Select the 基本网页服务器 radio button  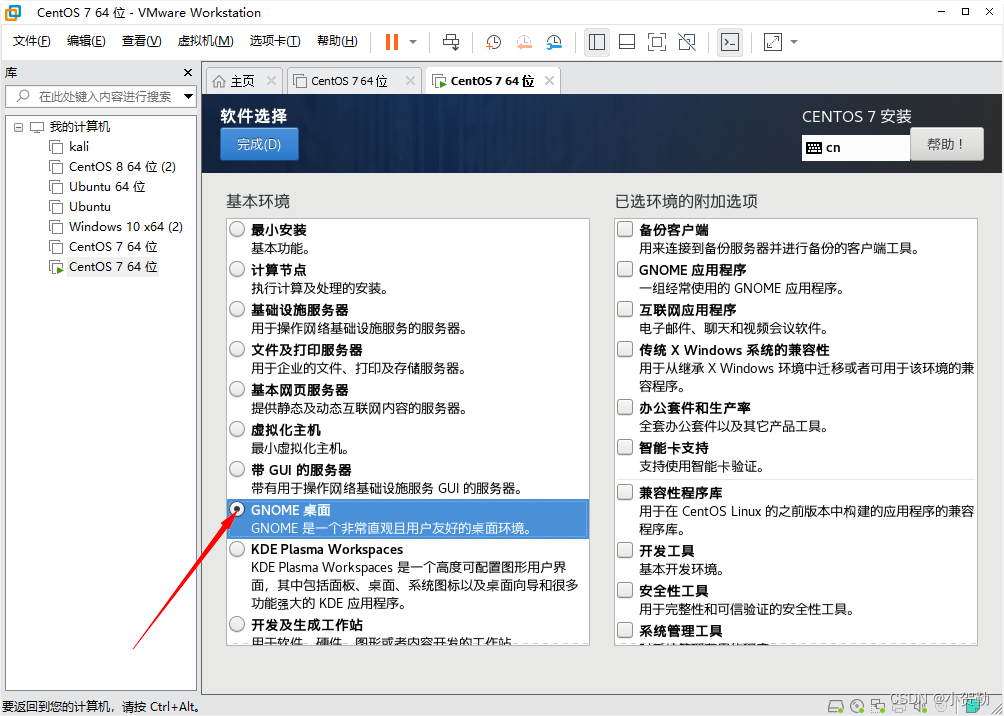[237, 389]
